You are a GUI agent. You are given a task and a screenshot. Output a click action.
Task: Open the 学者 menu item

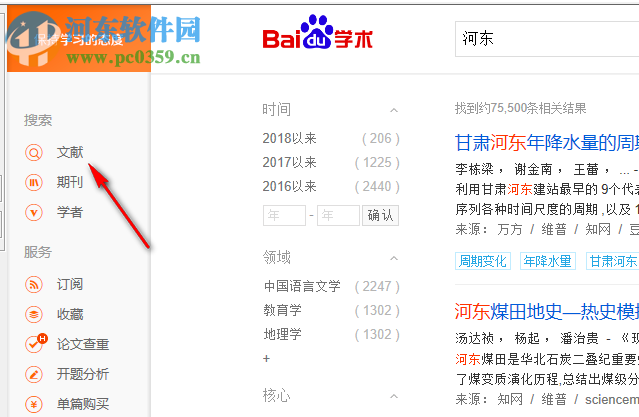click(70, 212)
